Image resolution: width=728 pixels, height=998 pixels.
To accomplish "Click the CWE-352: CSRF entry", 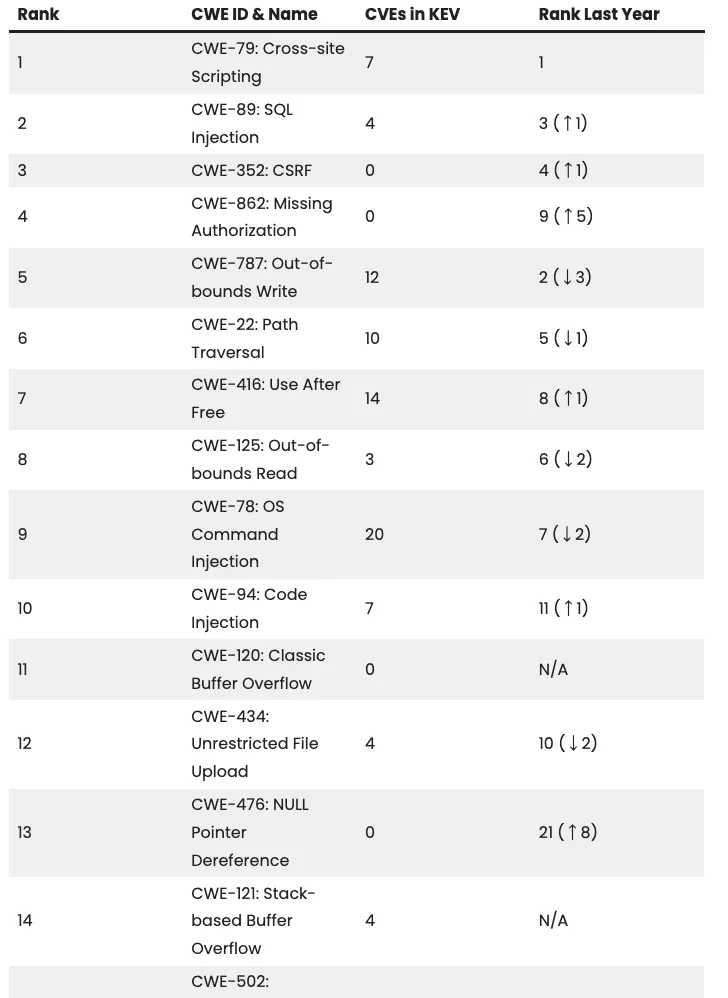I will click(x=251, y=170).
